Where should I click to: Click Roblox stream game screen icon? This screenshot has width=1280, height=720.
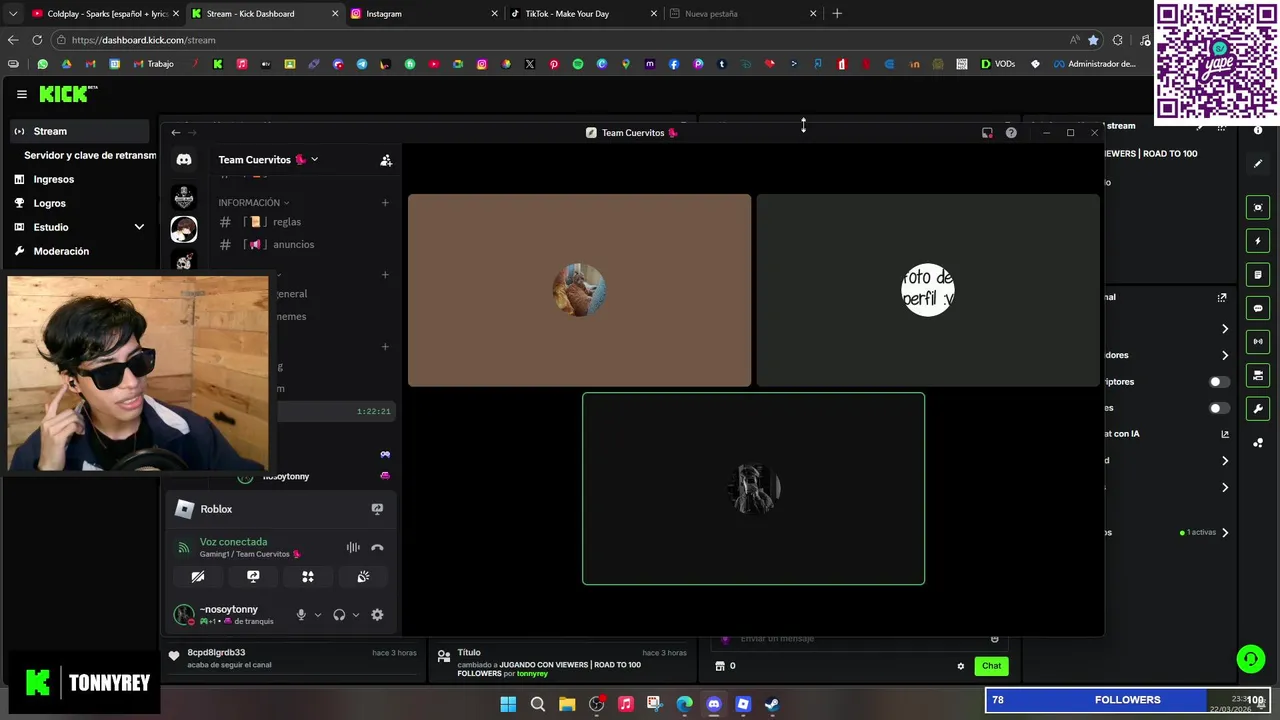pyautogui.click(x=377, y=509)
